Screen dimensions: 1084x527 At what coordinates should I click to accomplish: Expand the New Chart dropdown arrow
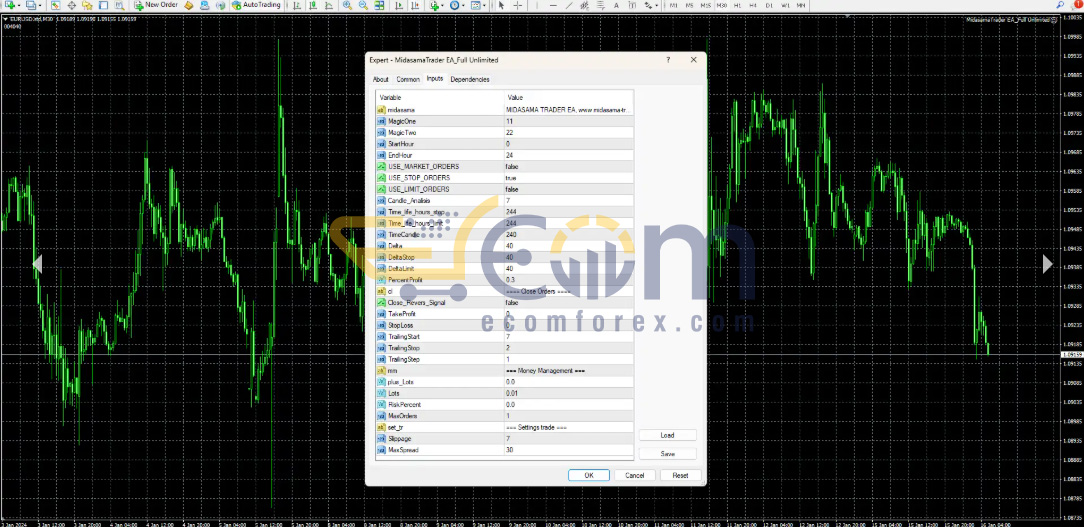19,6
